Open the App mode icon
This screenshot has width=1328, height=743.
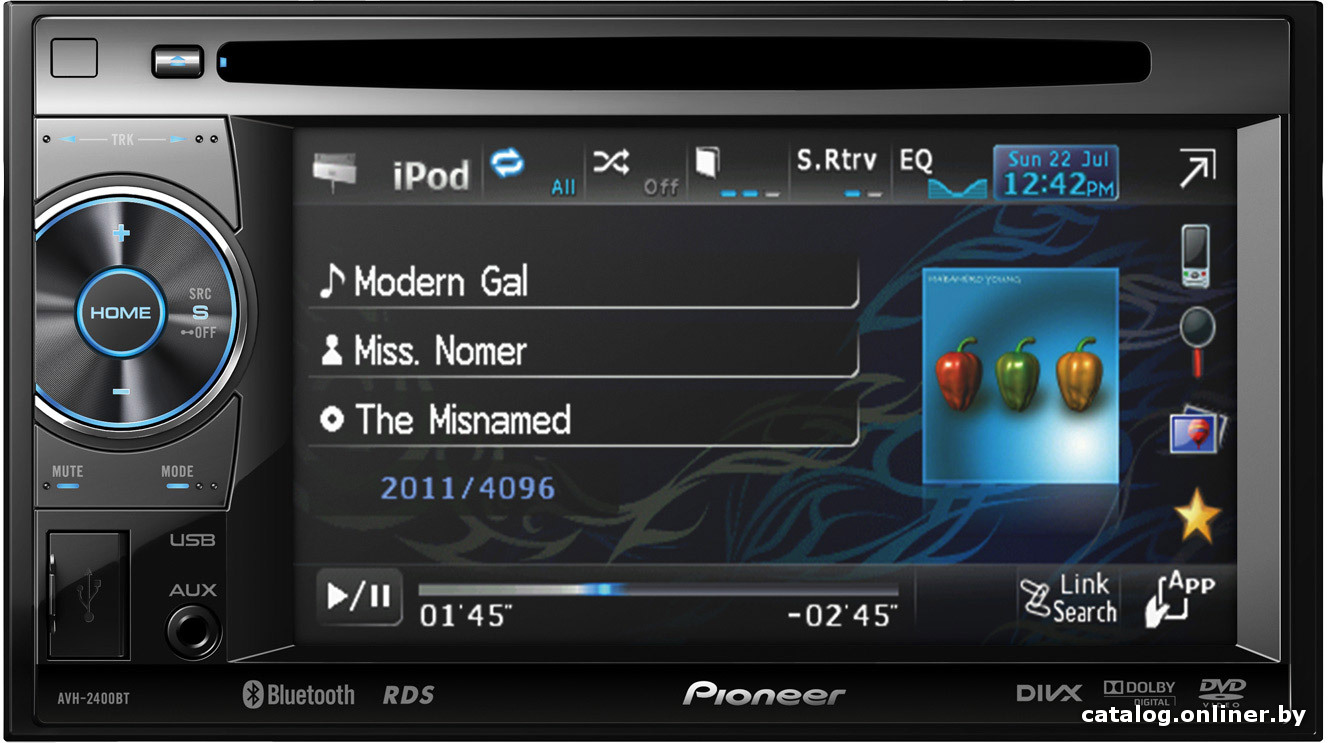(x=1181, y=599)
